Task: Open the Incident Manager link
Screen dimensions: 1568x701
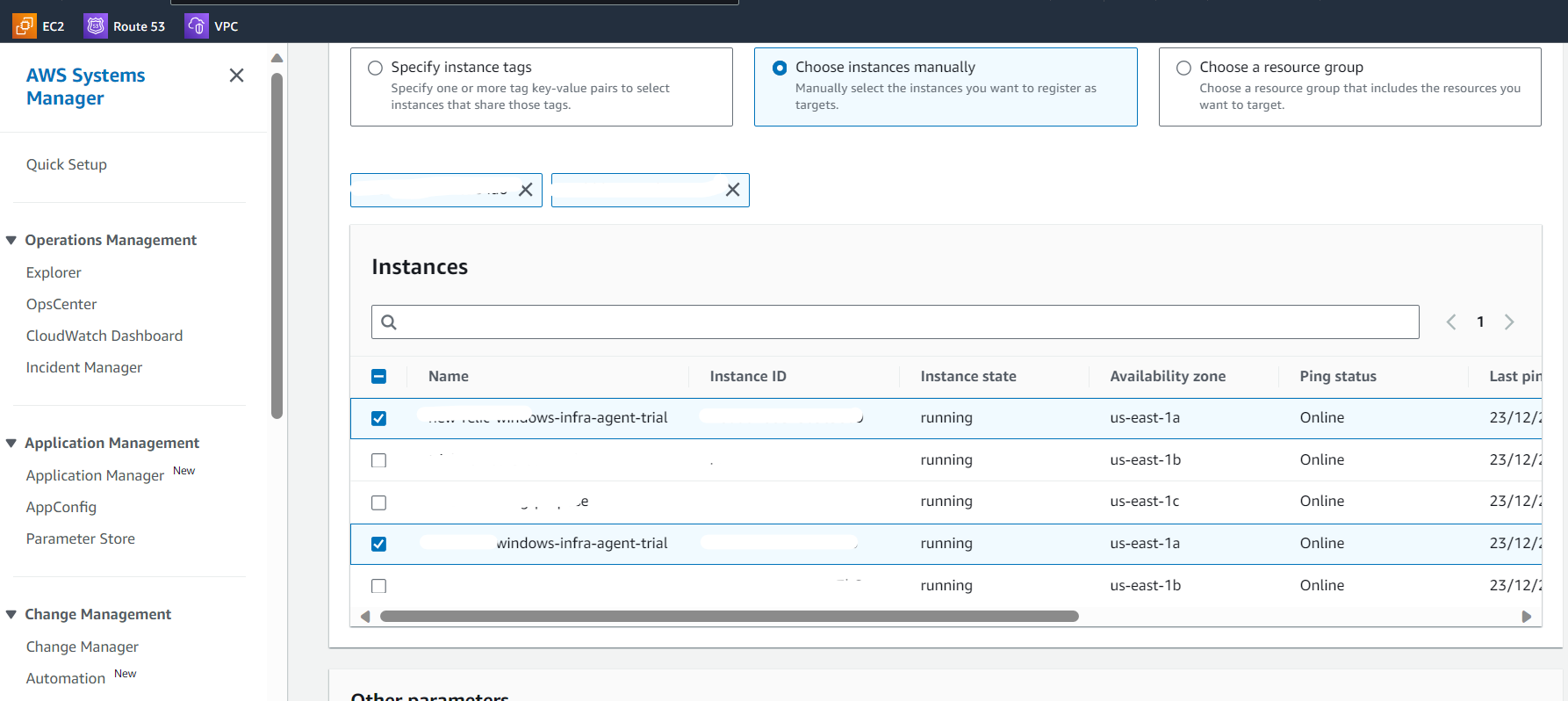Action: 84,368
